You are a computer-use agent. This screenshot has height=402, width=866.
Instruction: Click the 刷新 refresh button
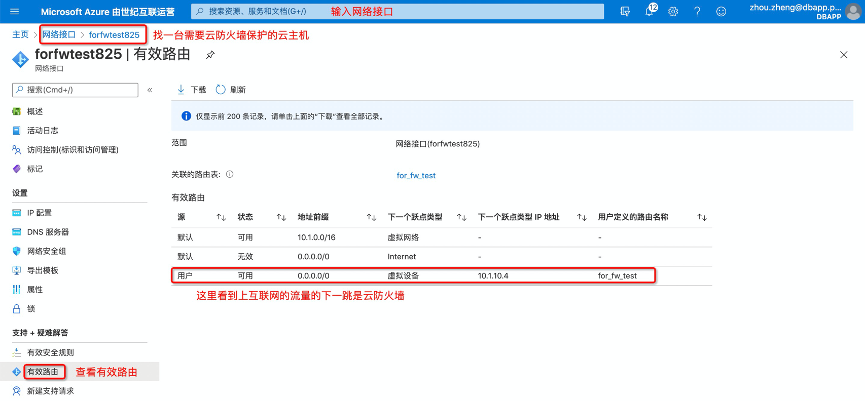pyautogui.click(x=231, y=89)
